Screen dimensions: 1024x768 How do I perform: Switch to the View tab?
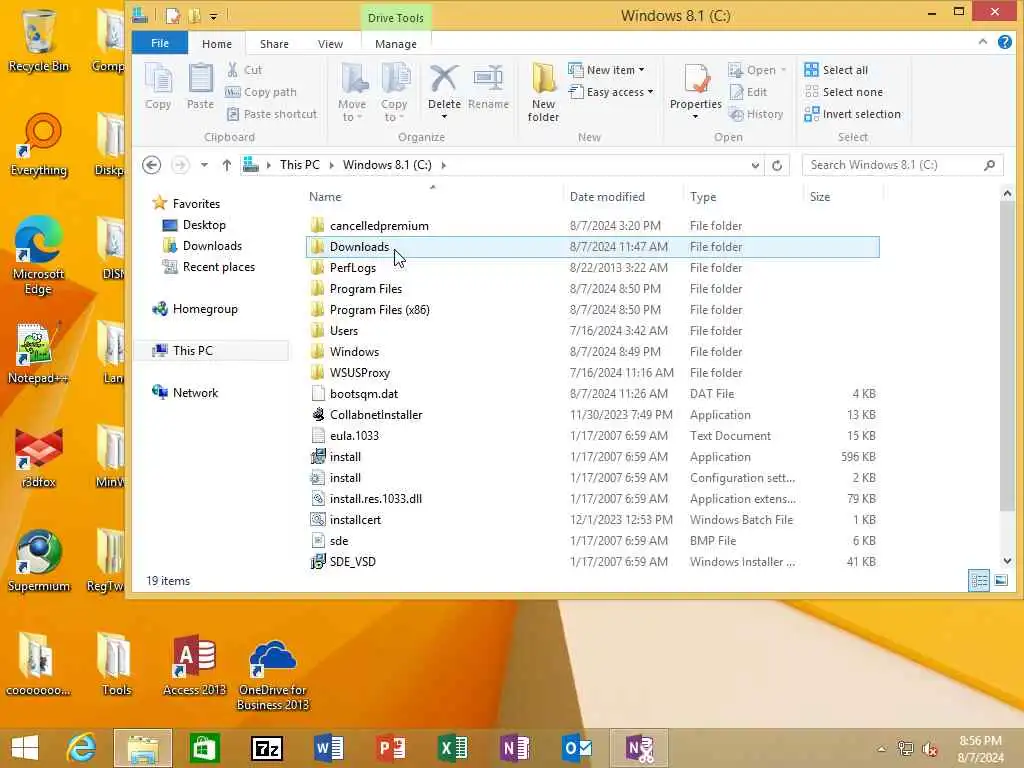[x=330, y=44]
